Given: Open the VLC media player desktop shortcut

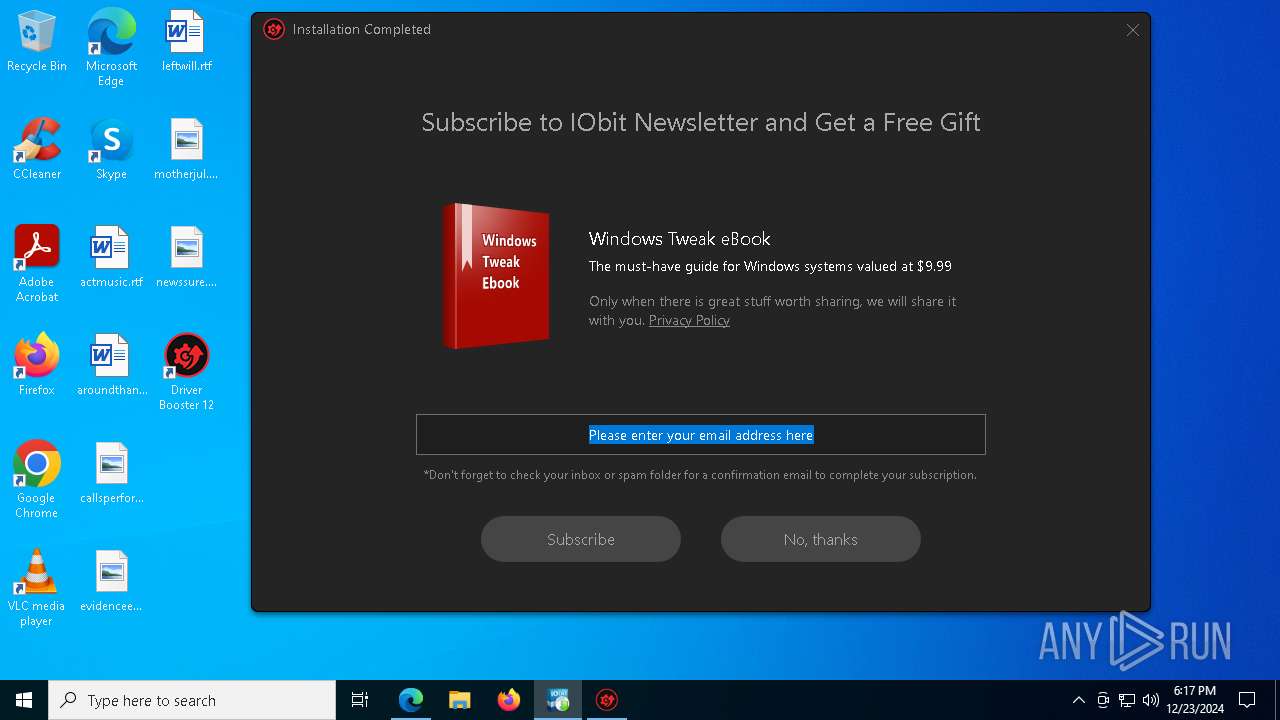Looking at the screenshot, I should point(37,588).
